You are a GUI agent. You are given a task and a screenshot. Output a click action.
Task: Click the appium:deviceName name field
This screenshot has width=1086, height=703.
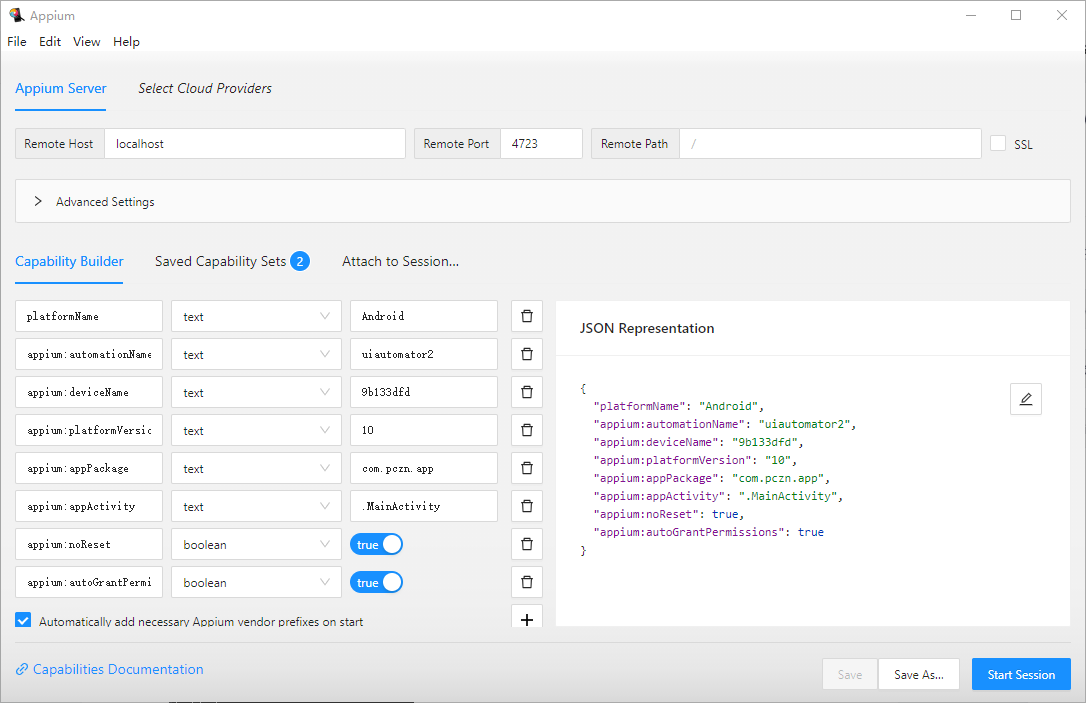click(89, 392)
